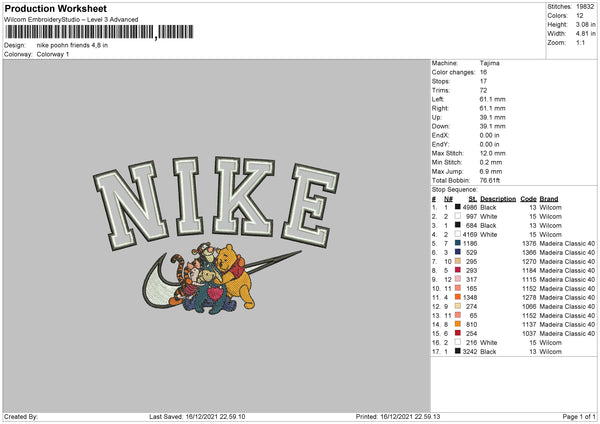Click the Width value 4.81 in
Viewport: 600px width, 424px height.
pos(585,34)
